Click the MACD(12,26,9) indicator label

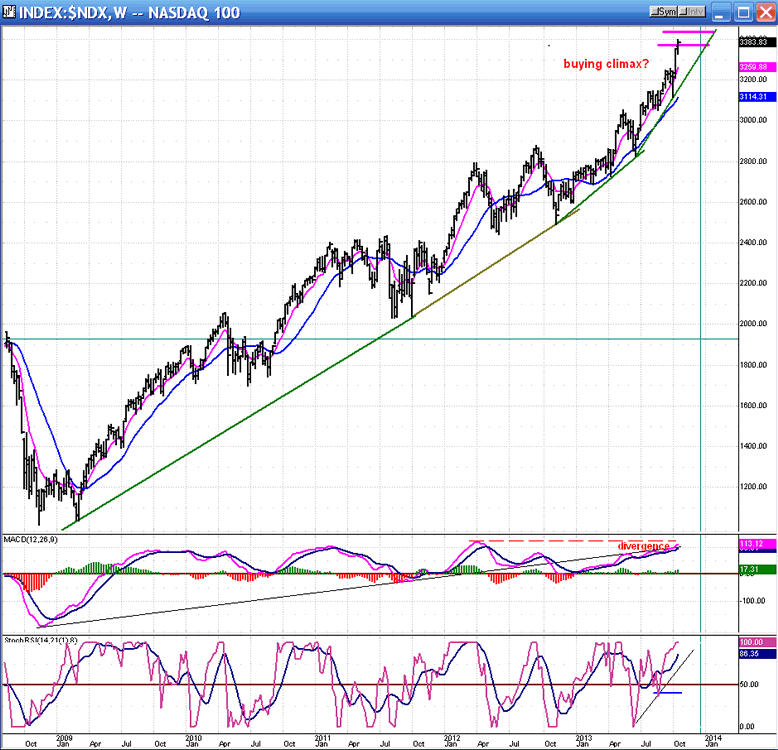tap(30, 540)
